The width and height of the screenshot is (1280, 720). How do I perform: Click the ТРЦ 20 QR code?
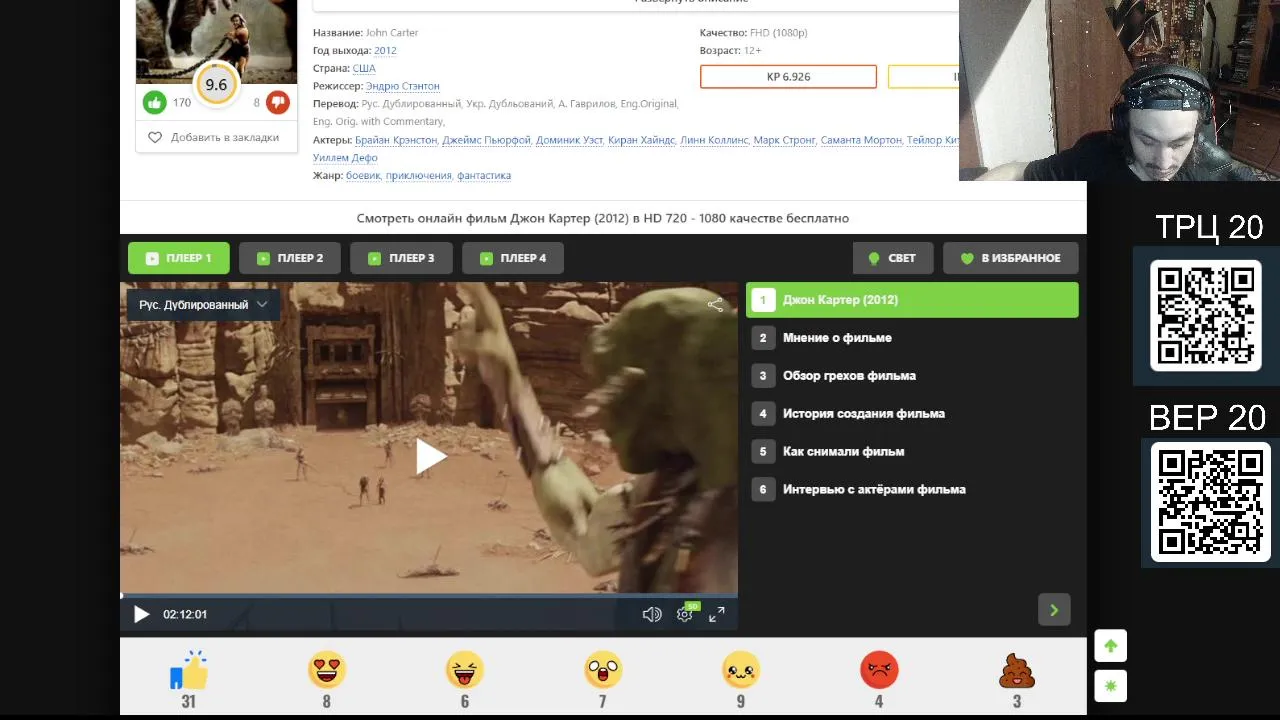click(1205, 316)
